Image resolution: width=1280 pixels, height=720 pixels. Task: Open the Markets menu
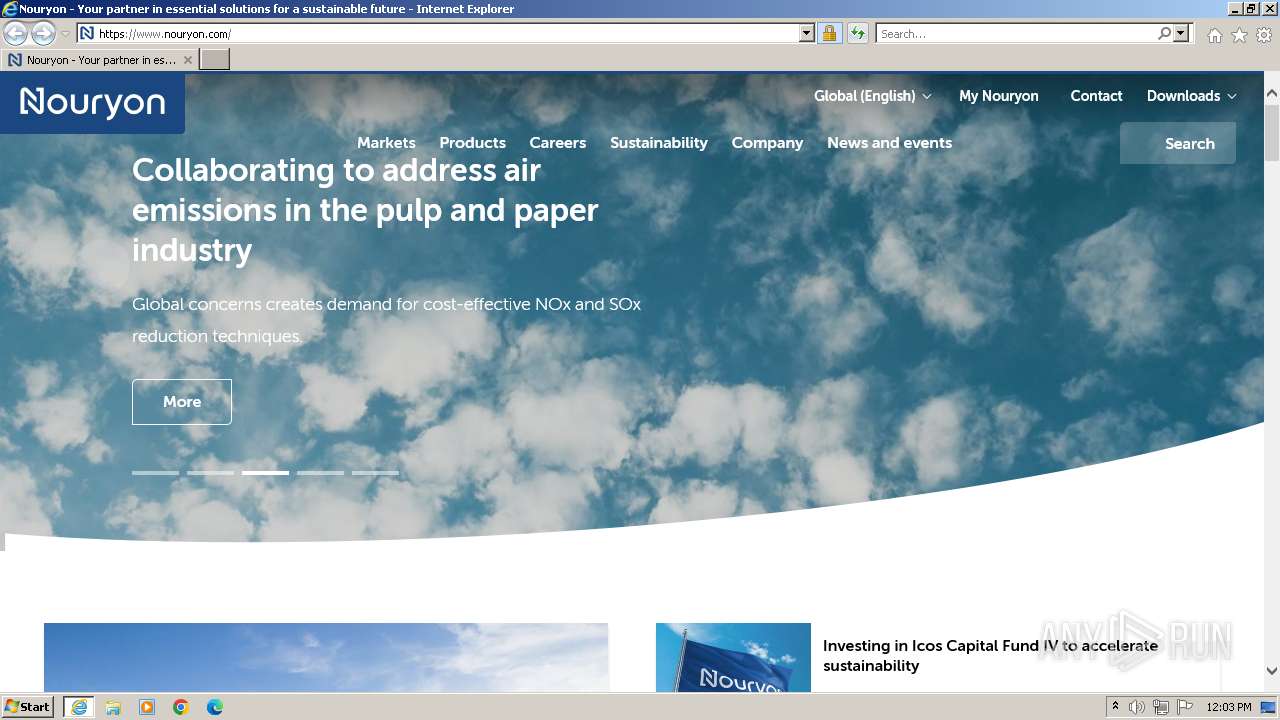point(386,143)
